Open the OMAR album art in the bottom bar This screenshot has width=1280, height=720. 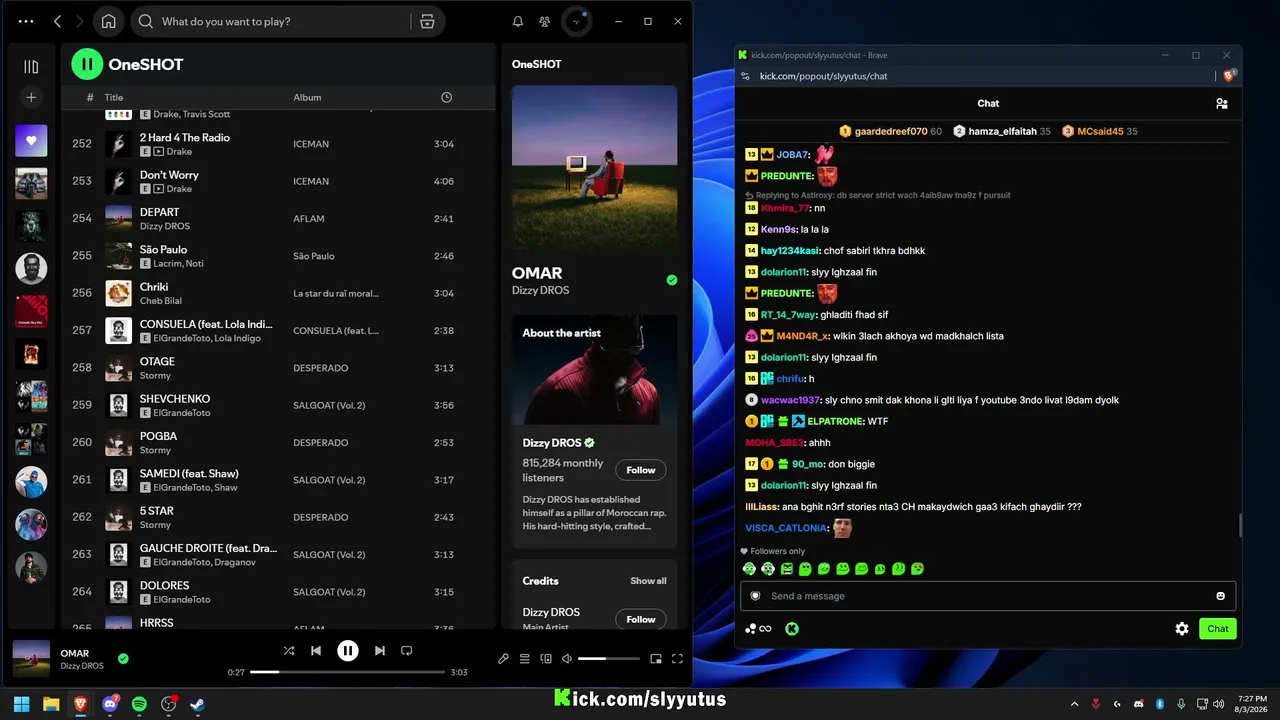click(31, 659)
